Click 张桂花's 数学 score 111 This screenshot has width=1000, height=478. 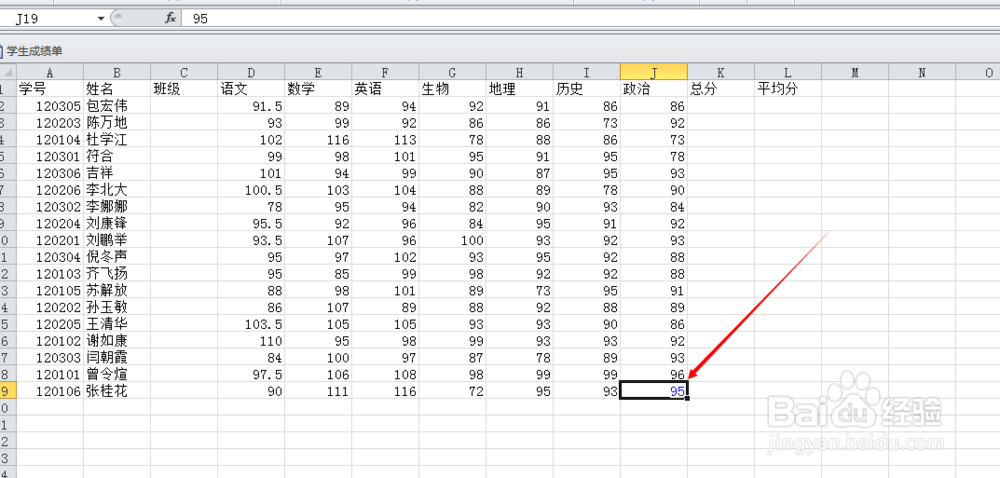318,391
